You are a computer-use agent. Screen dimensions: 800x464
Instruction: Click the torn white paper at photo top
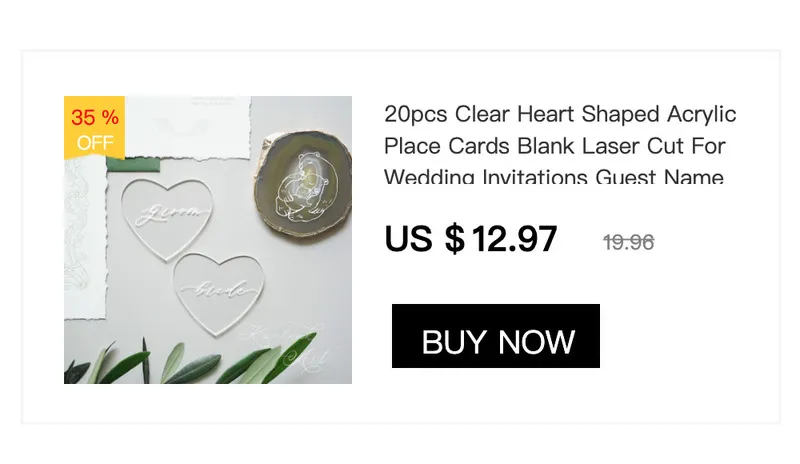click(188, 127)
